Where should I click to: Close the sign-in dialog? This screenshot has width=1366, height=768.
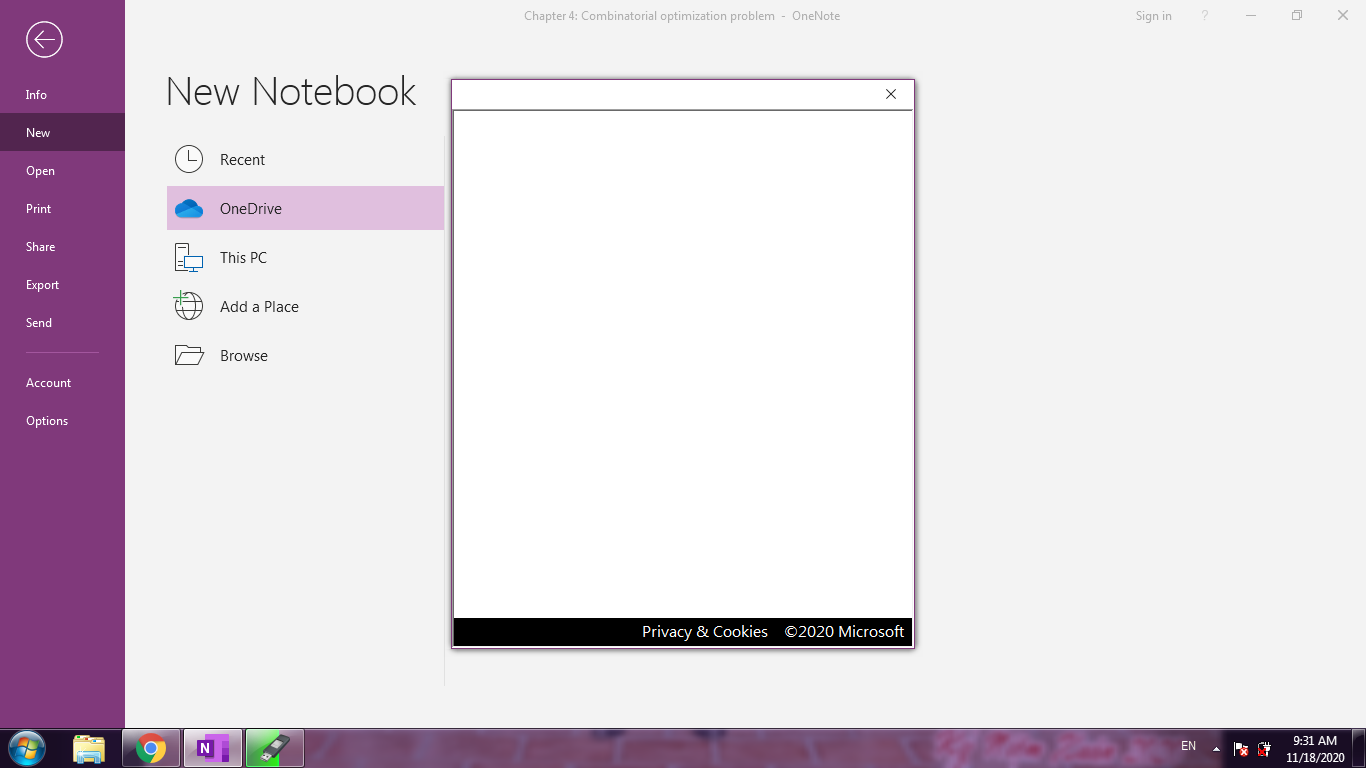891,94
